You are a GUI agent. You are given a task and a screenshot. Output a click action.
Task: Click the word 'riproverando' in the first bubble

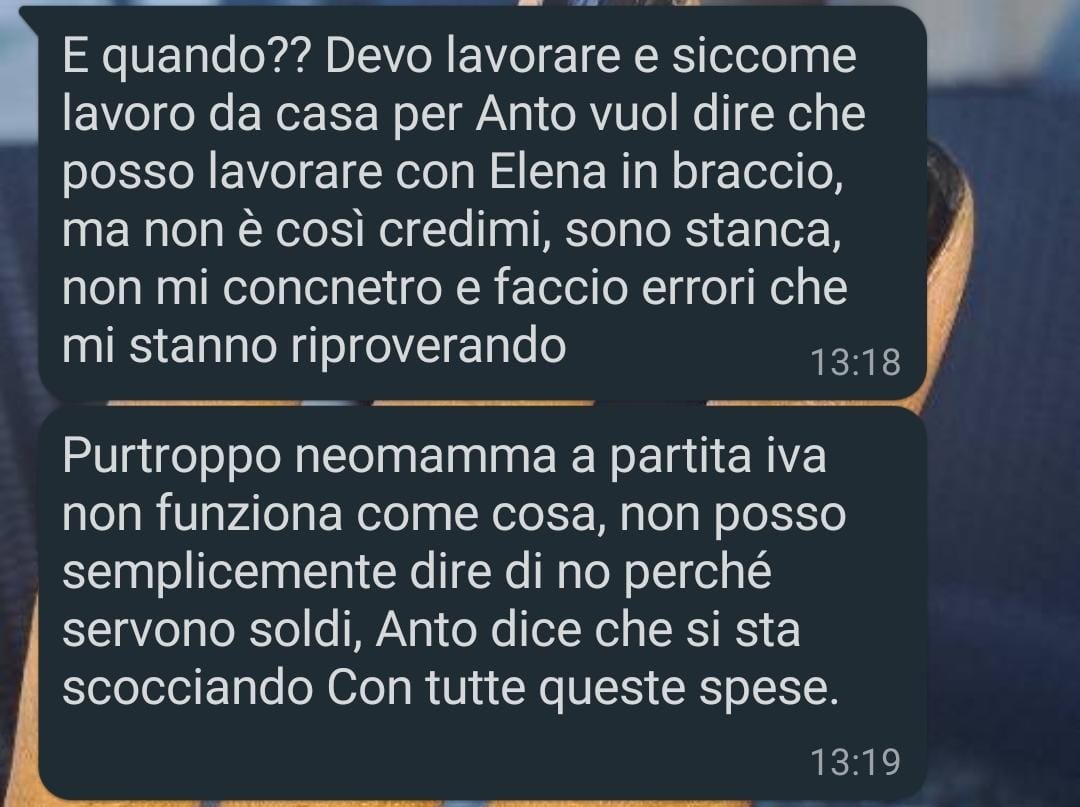click(428, 346)
